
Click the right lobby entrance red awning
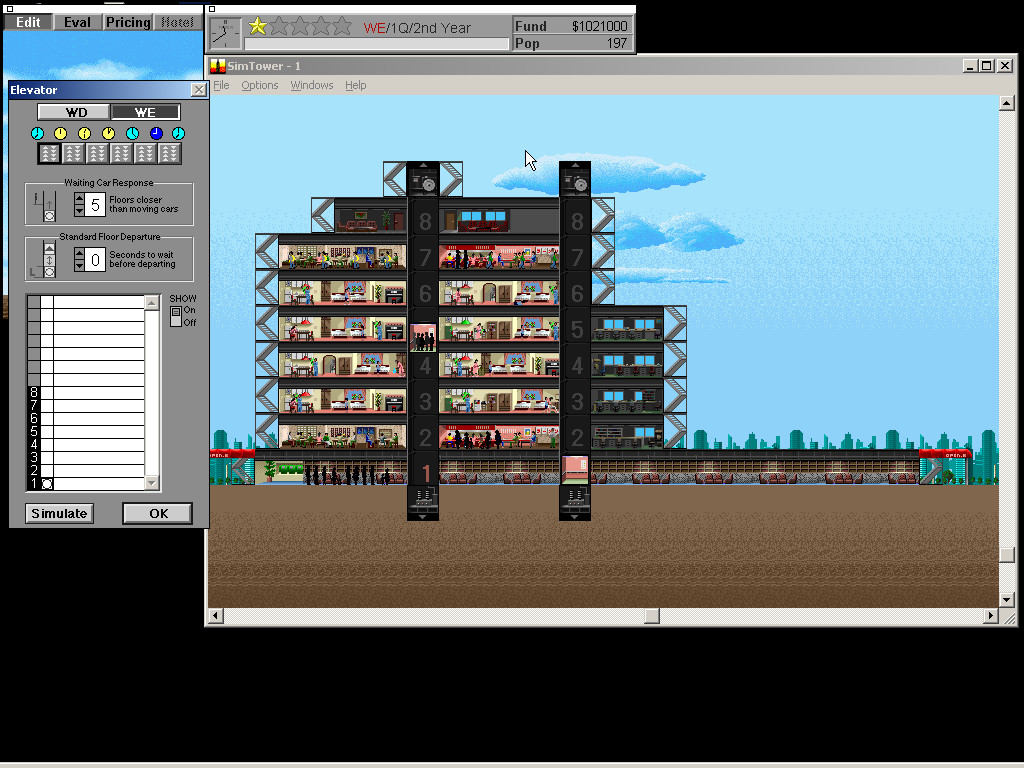point(945,454)
